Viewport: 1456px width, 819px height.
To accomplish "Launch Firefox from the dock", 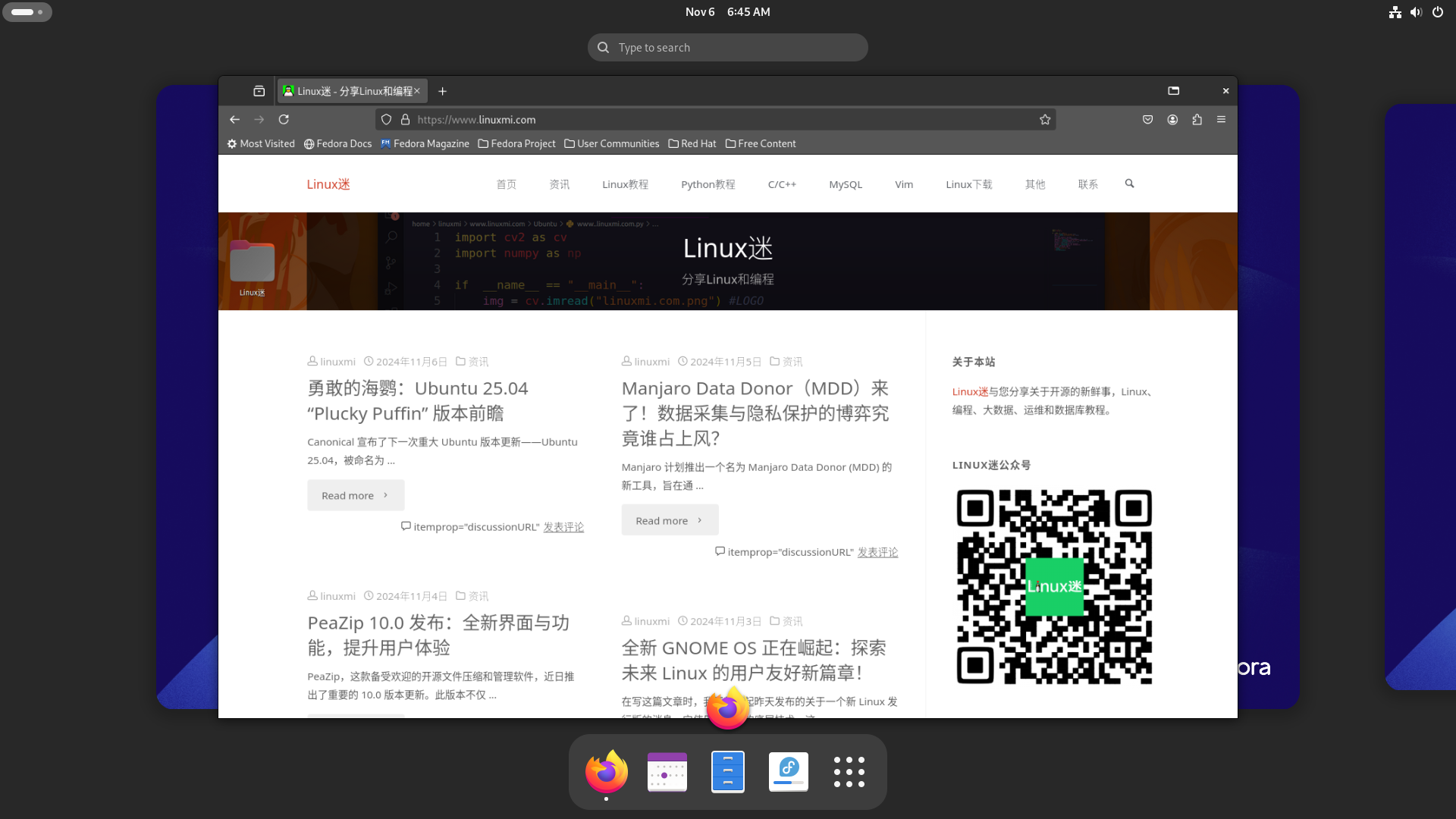I will pyautogui.click(x=606, y=771).
